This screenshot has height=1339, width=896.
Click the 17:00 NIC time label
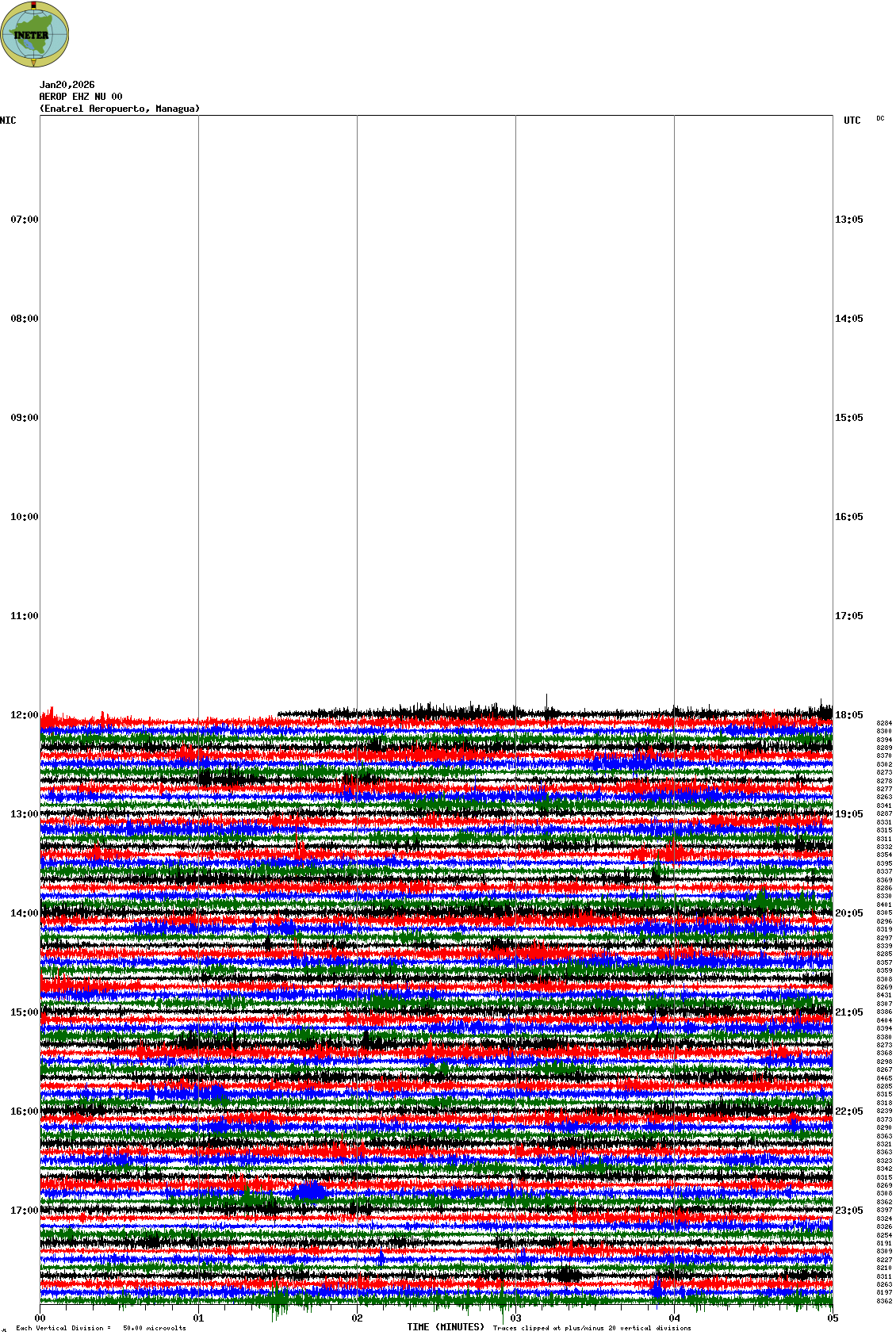pos(24,1211)
